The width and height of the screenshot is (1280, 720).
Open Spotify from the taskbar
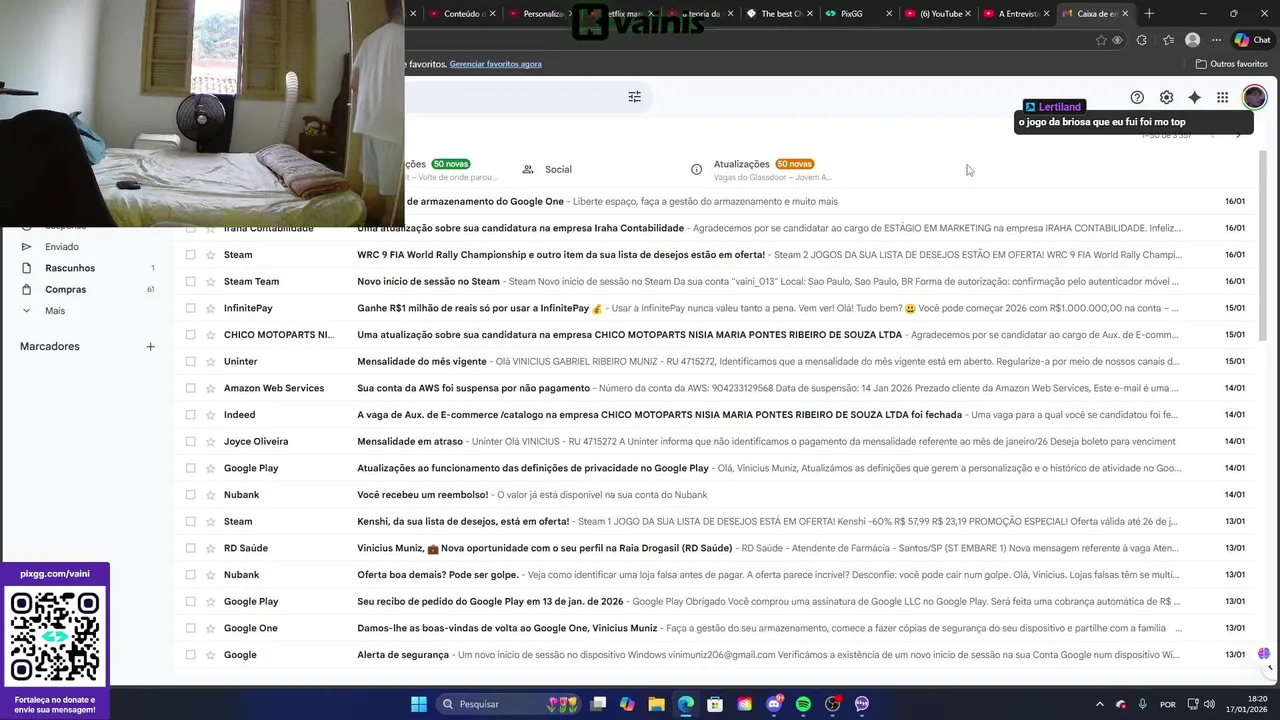pyautogui.click(x=803, y=704)
